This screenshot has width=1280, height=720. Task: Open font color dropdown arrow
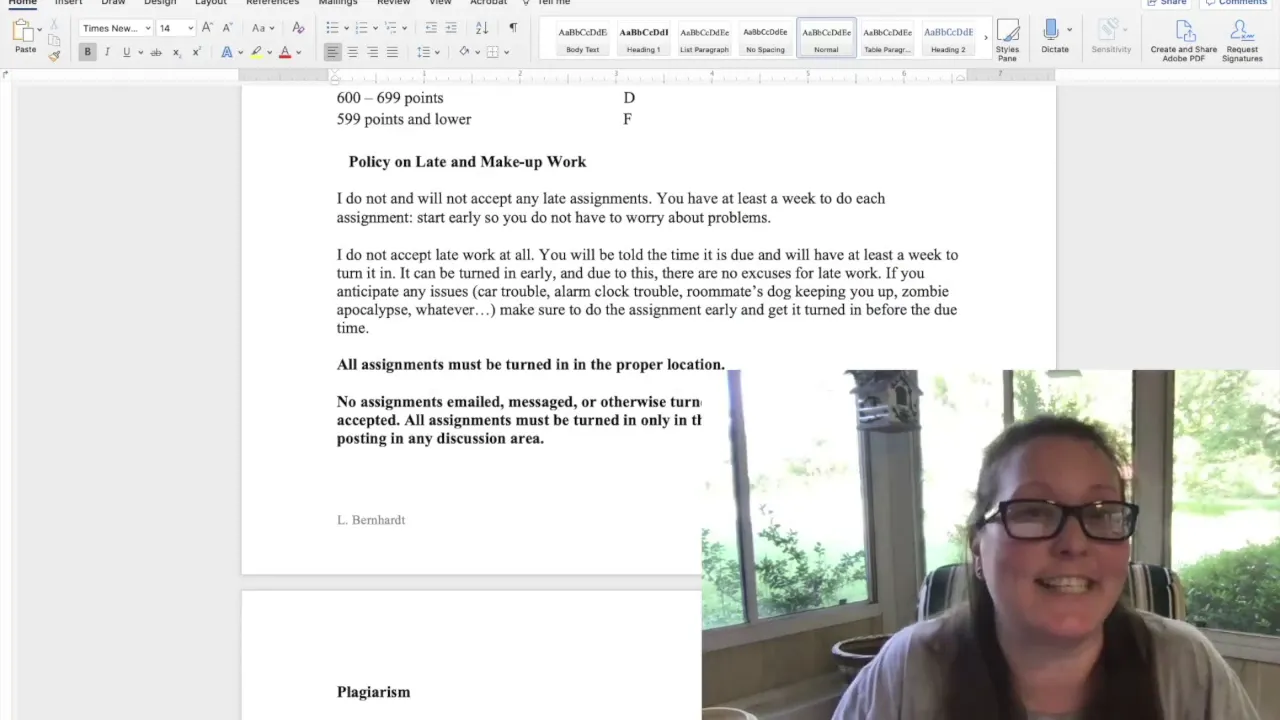298,52
